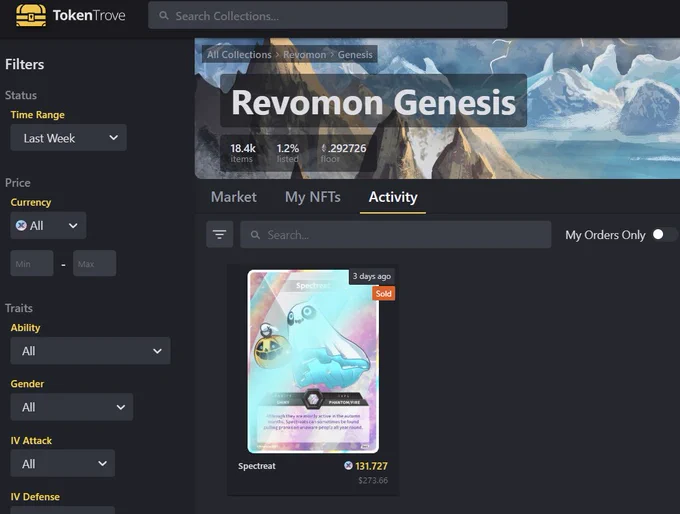Open the activity filter options icon

point(219,235)
